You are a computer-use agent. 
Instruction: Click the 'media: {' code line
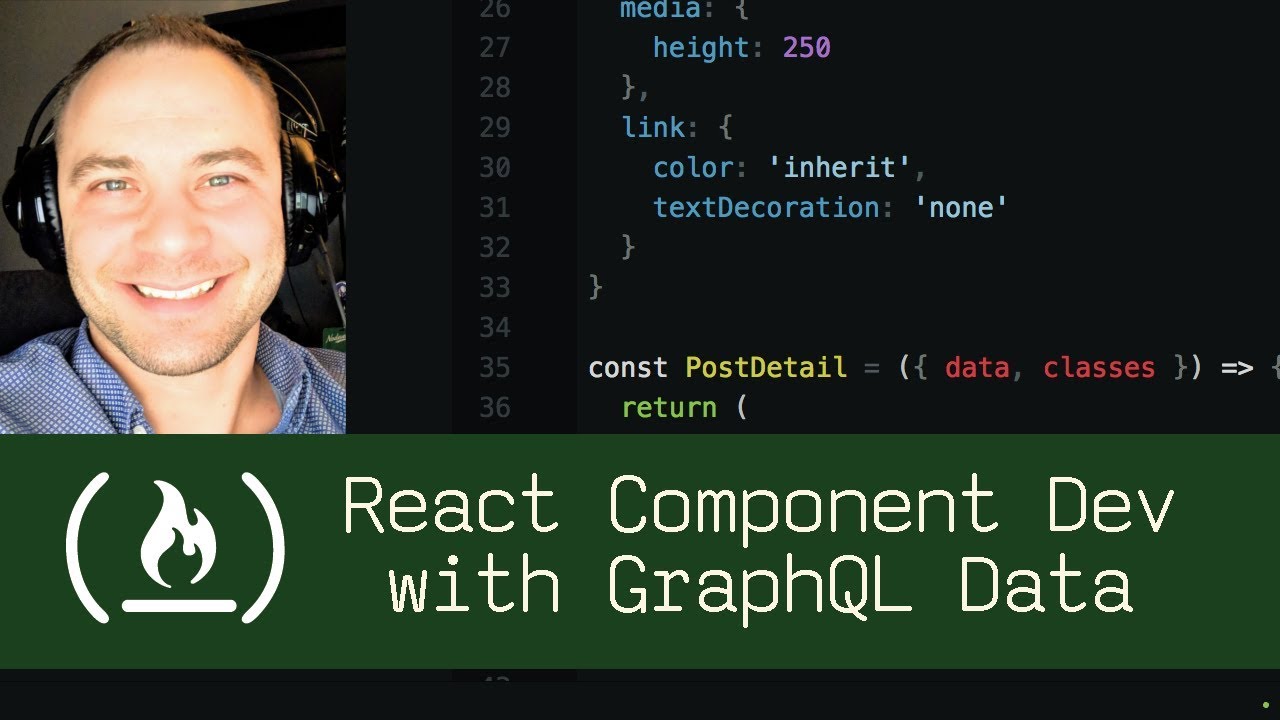[684, 9]
